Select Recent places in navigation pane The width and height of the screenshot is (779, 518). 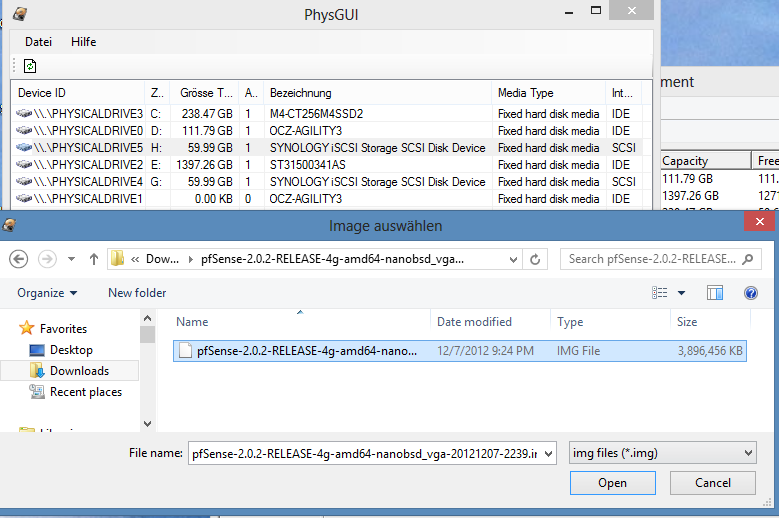tap(76, 392)
